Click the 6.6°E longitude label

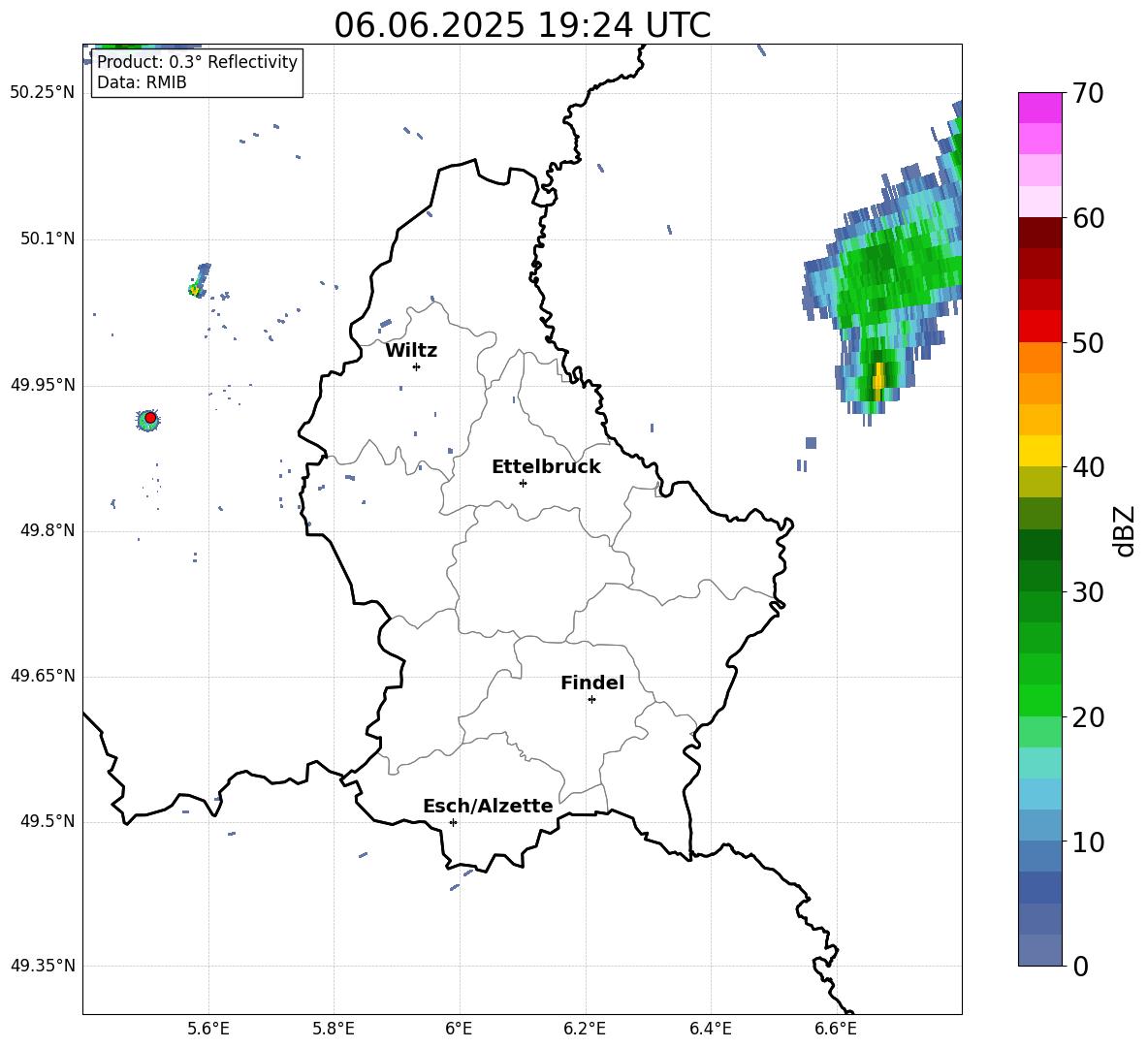pos(836,1029)
